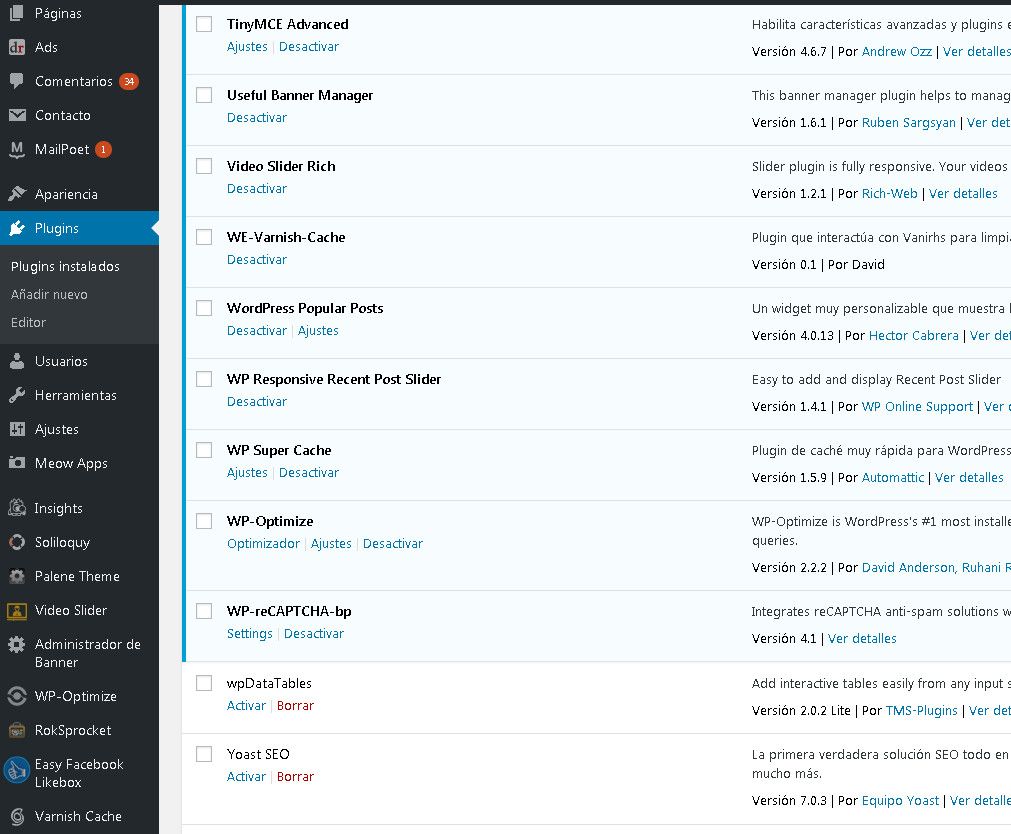
Task: Open the WP-Optimize Optimizador link
Action: (x=263, y=543)
